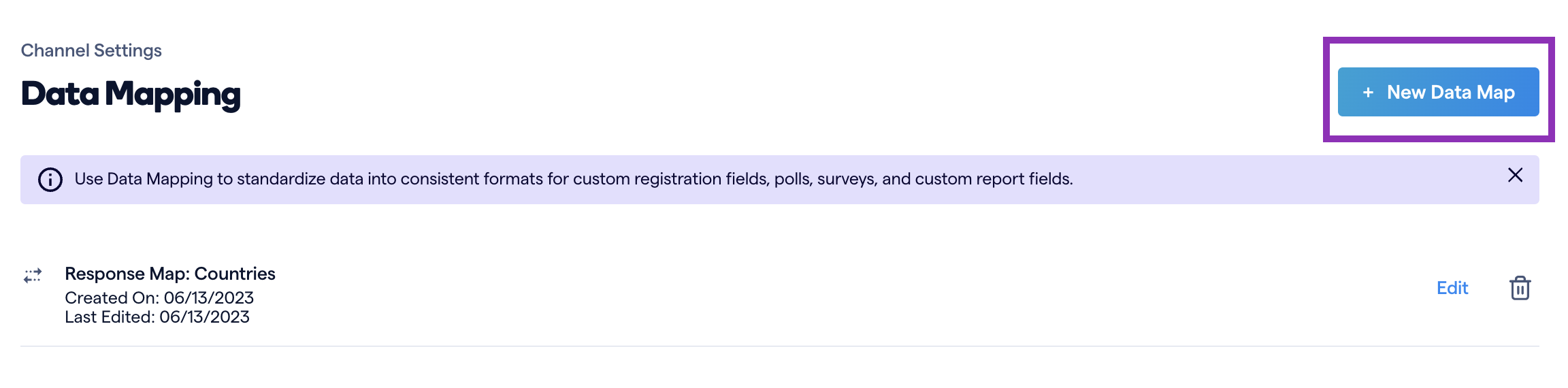
Task: Click the Data Mapping page heading
Action: click(131, 95)
